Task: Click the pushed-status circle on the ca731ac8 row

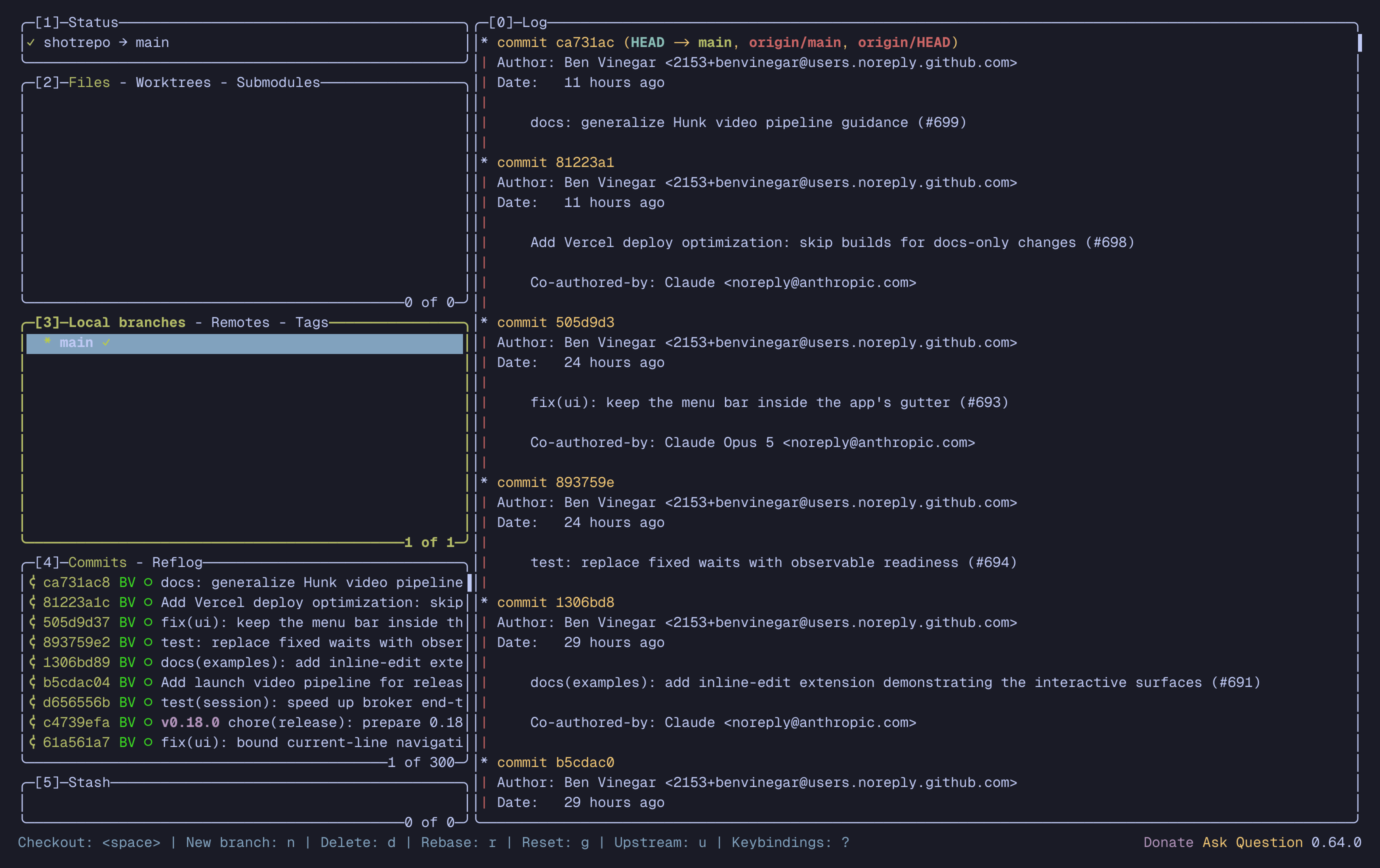Action: pyautogui.click(x=148, y=582)
